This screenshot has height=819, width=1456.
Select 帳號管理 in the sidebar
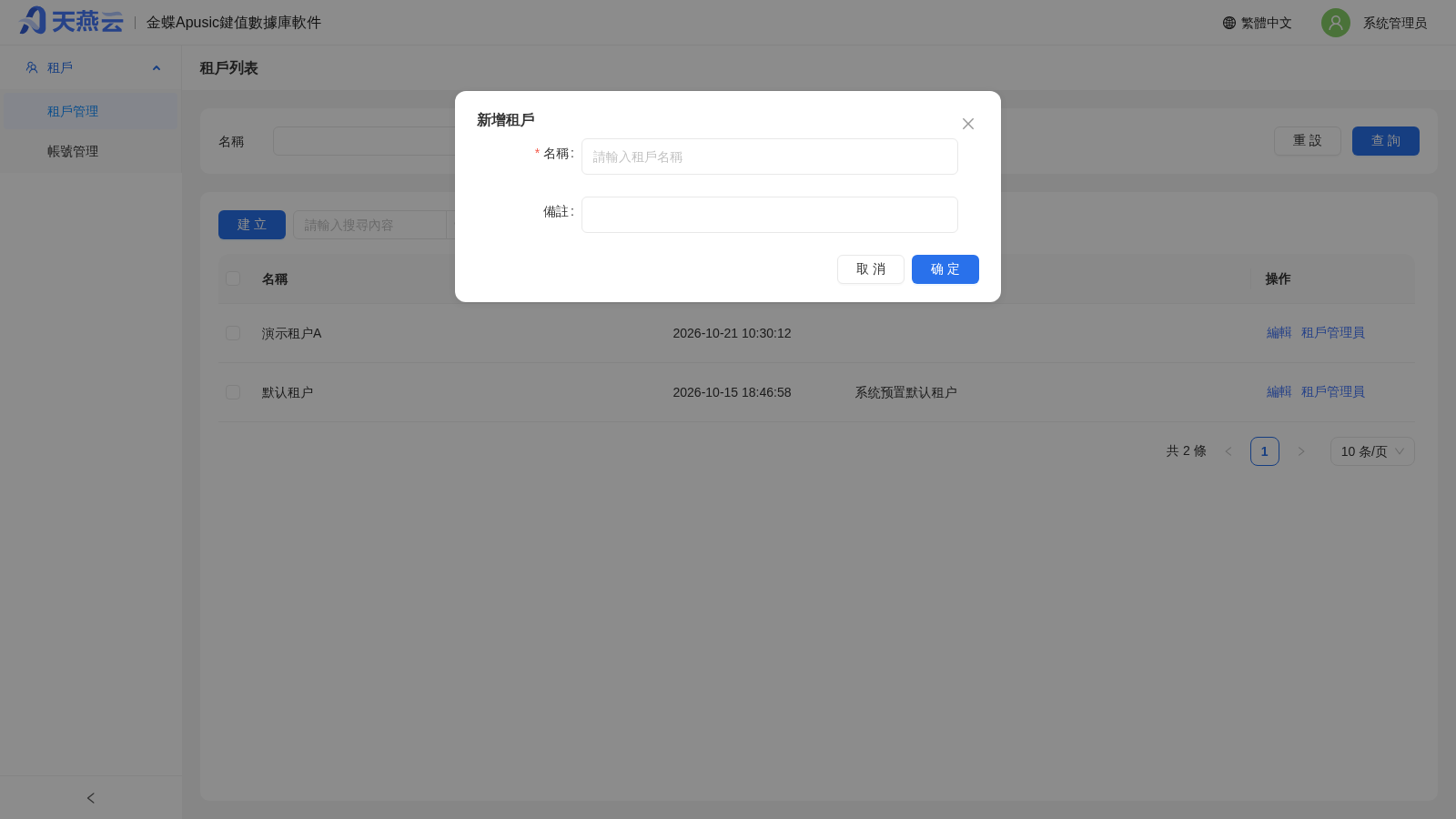pos(91,151)
